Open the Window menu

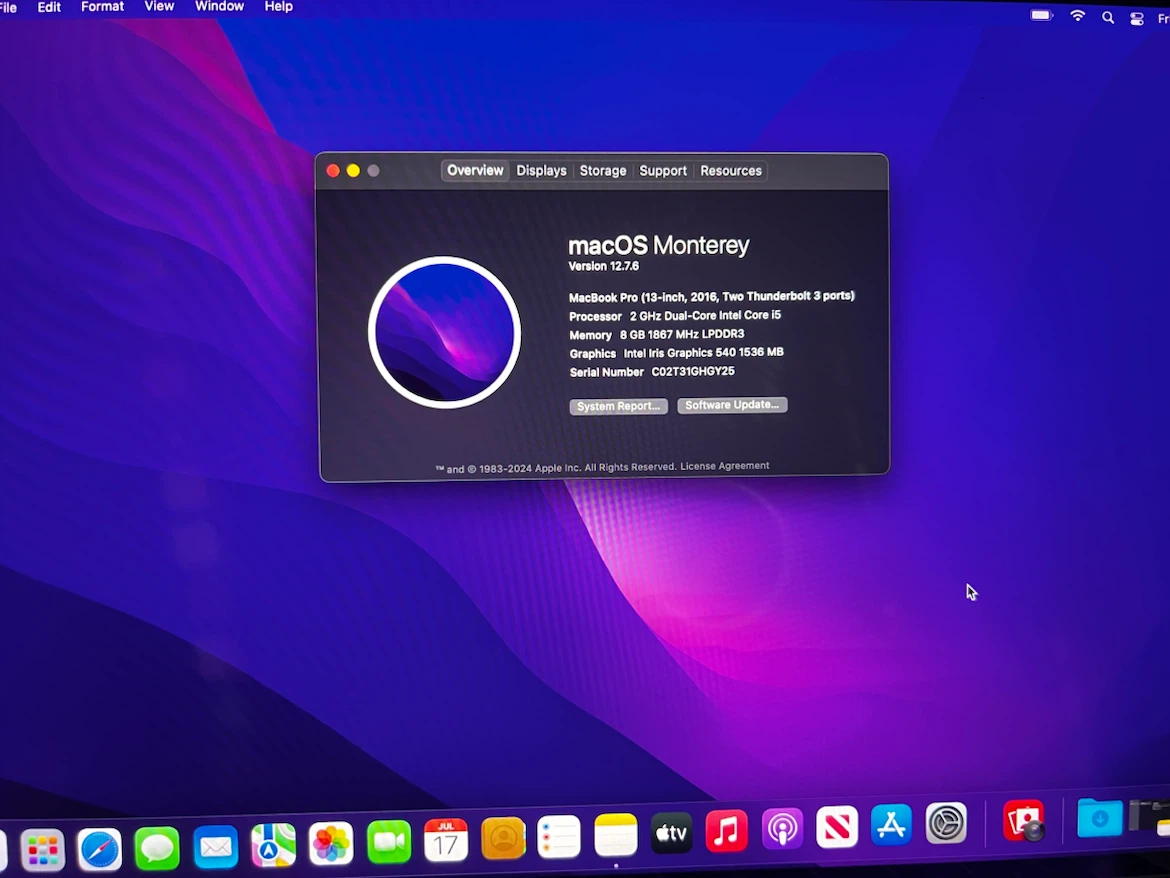click(x=219, y=6)
